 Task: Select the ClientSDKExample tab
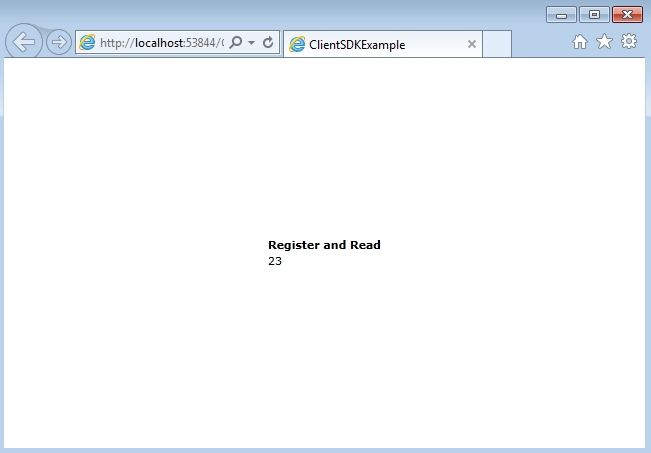click(x=383, y=44)
